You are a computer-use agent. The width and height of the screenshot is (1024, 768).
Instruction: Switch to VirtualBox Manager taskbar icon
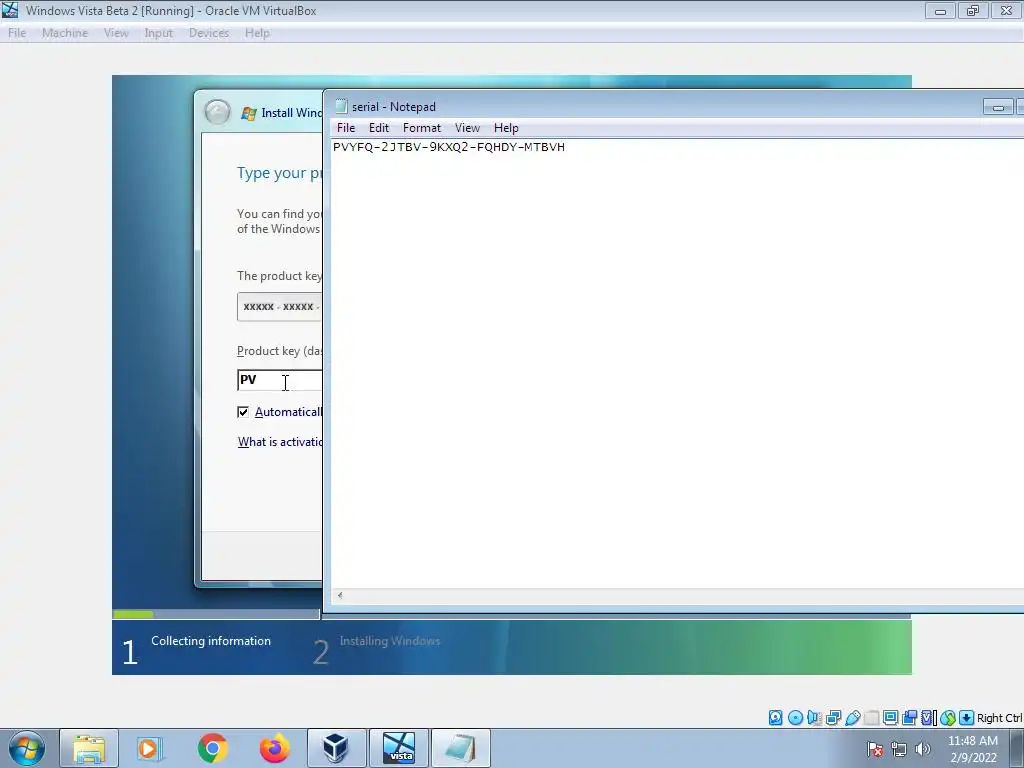pyautogui.click(x=336, y=748)
